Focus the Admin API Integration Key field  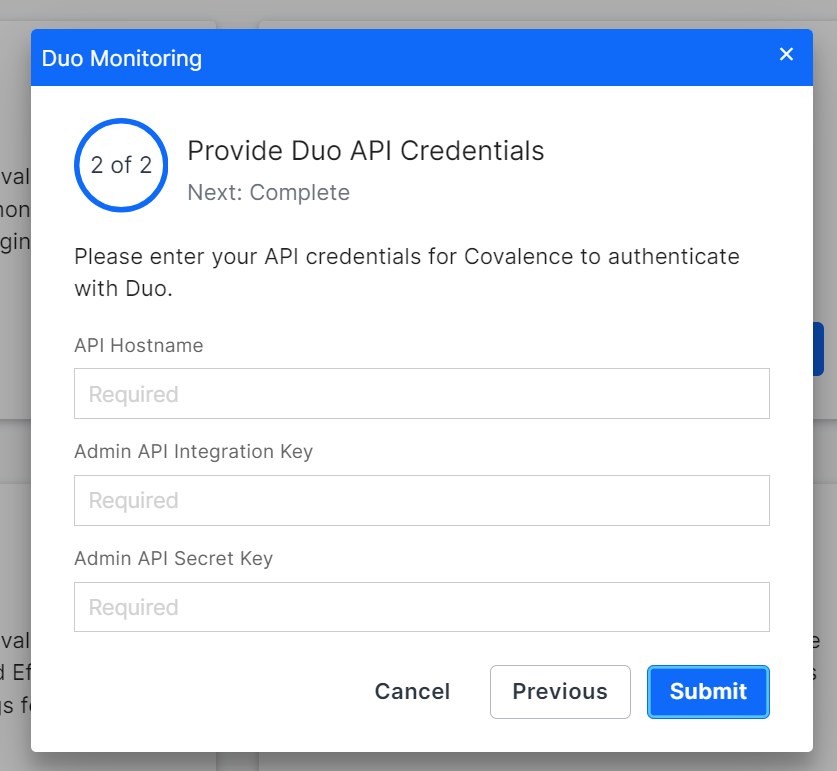tap(422, 500)
